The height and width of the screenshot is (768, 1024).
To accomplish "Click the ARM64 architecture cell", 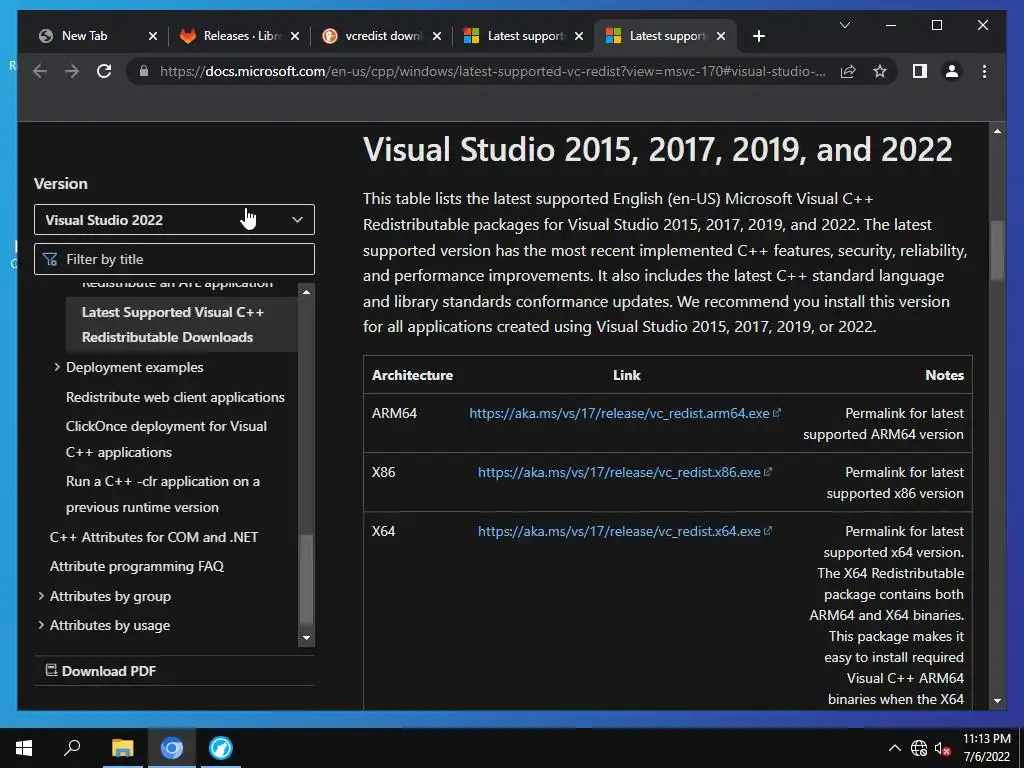I will pyautogui.click(x=394, y=413).
